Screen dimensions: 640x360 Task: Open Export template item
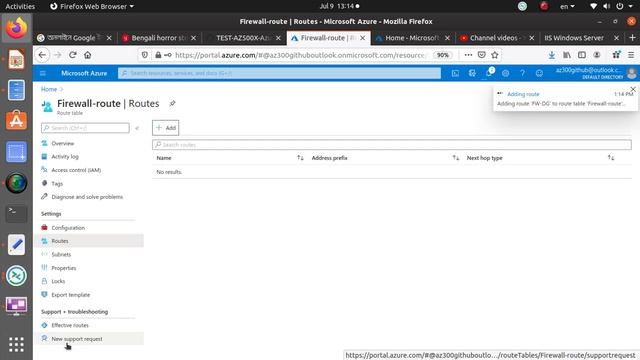pyautogui.click(x=71, y=295)
